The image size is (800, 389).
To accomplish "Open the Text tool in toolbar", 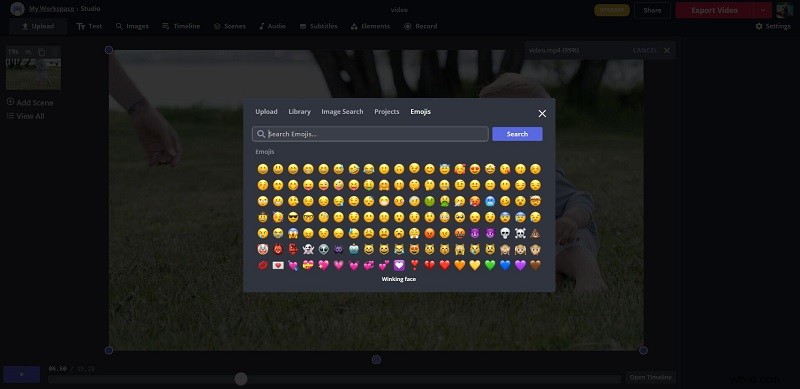I will pos(89,26).
